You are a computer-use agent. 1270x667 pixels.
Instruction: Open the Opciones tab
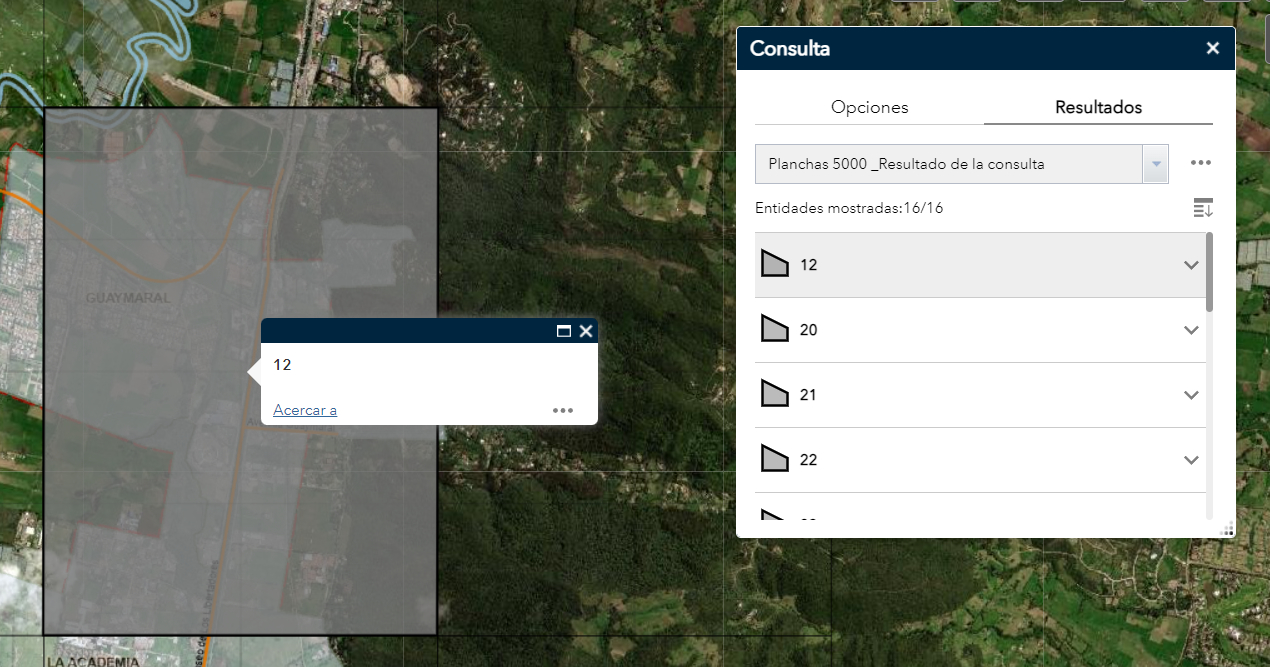869,107
